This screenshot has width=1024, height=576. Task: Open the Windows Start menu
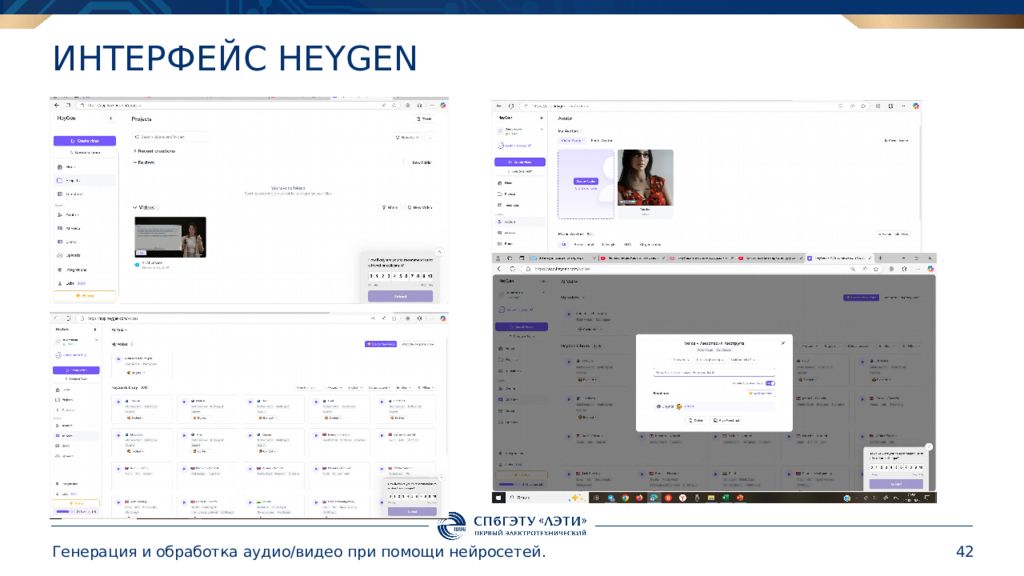(498, 498)
